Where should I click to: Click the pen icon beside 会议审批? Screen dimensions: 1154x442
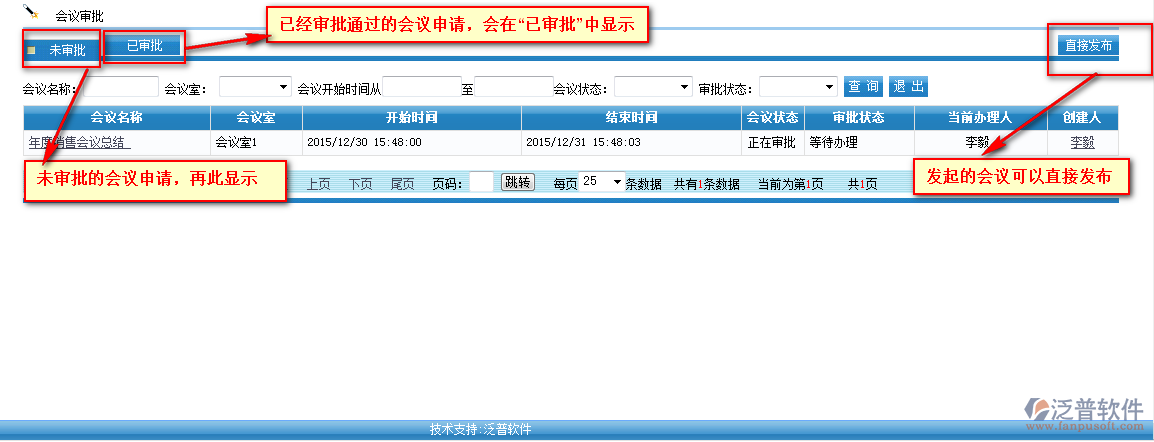tap(31, 11)
